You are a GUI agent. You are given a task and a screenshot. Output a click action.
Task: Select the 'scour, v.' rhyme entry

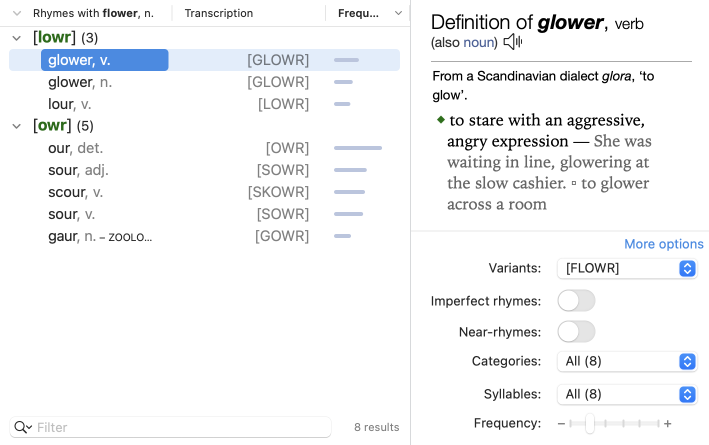(x=76, y=192)
